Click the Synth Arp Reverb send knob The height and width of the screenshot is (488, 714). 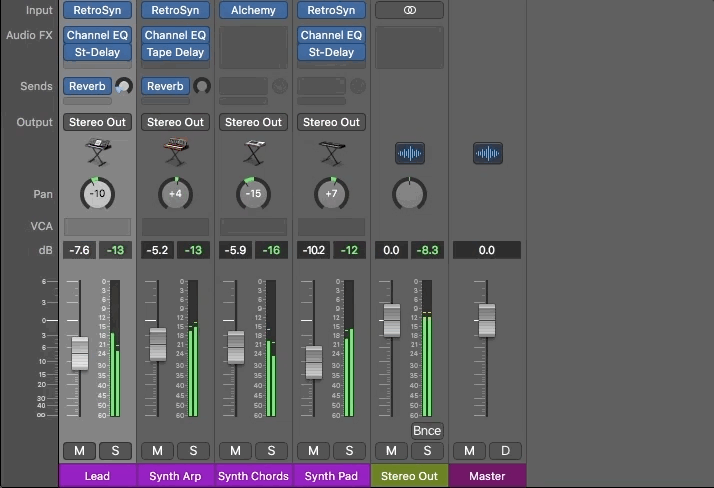point(202,86)
